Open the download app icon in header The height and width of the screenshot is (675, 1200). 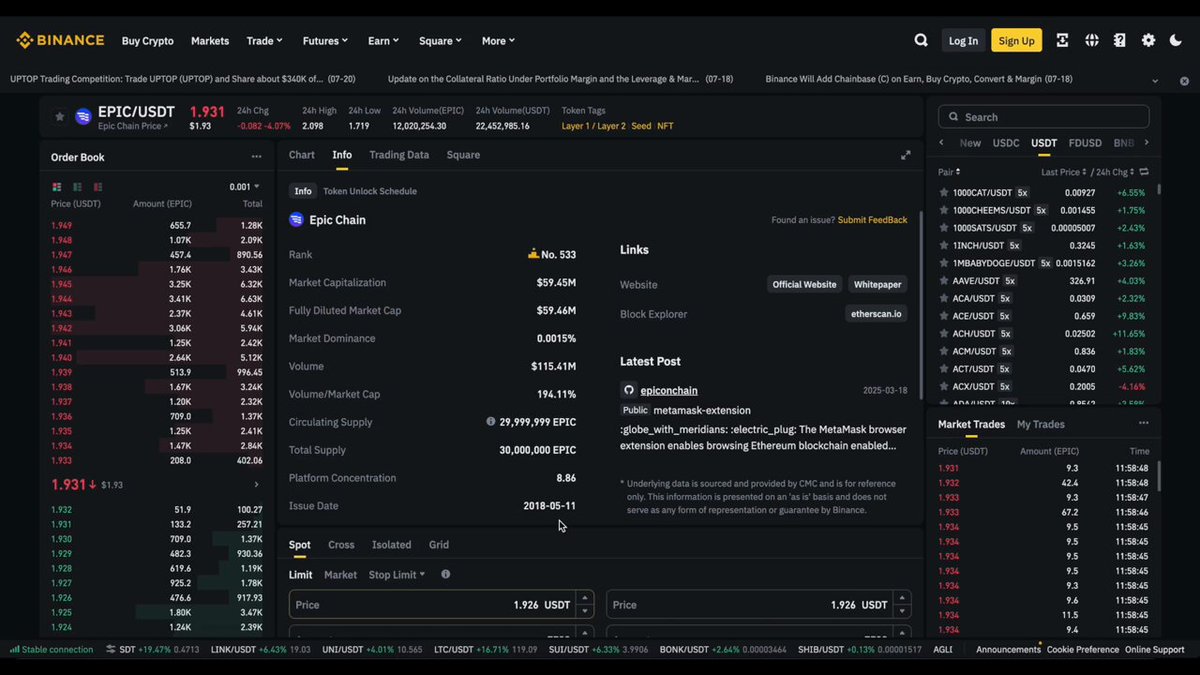(x=1062, y=41)
